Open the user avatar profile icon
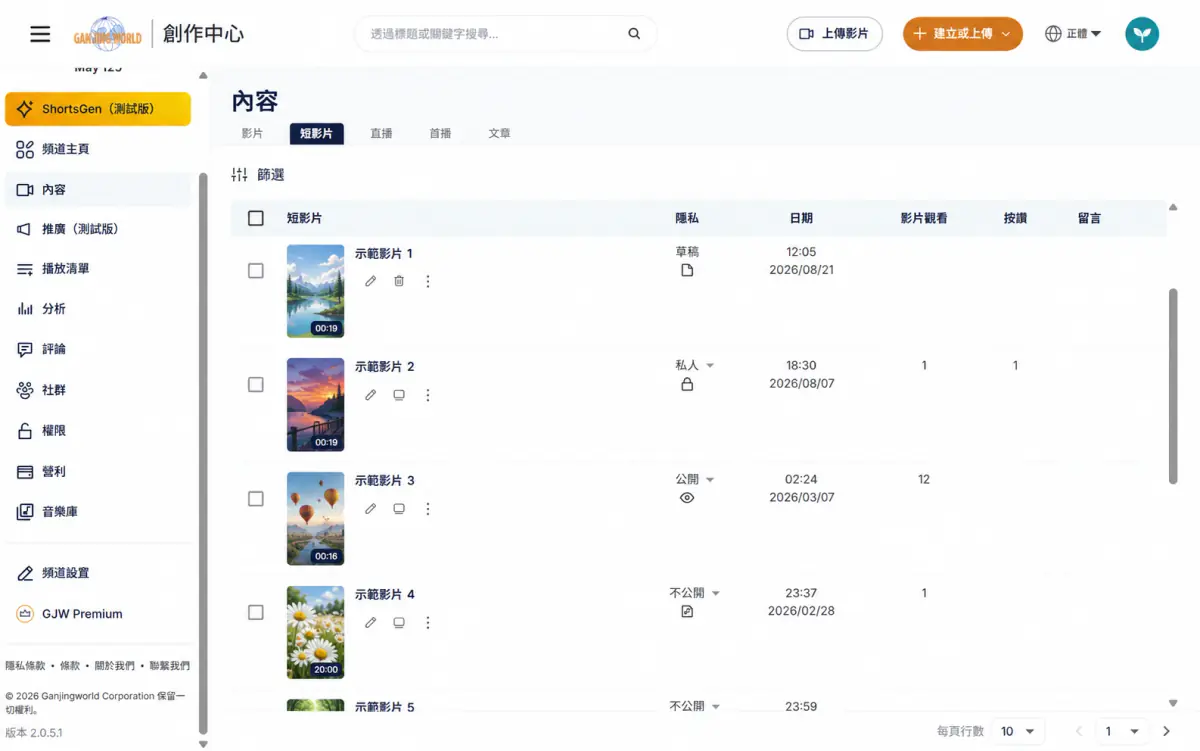This screenshot has width=1200, height=751. pyautogui.click(x=1142, y=34)
